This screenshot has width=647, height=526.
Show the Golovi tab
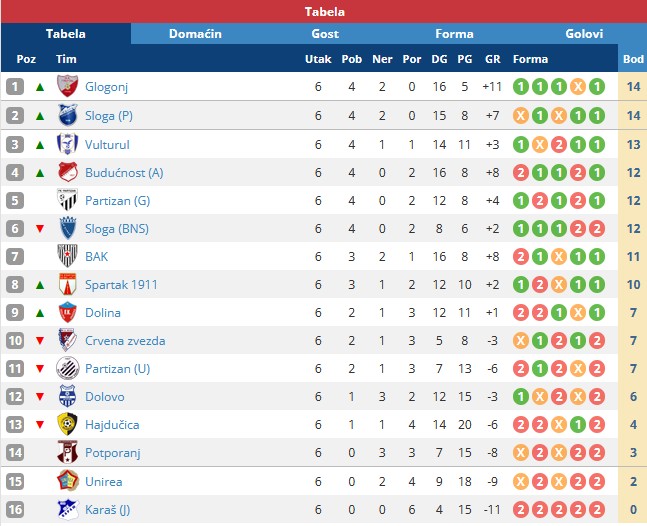coord(583,34)
